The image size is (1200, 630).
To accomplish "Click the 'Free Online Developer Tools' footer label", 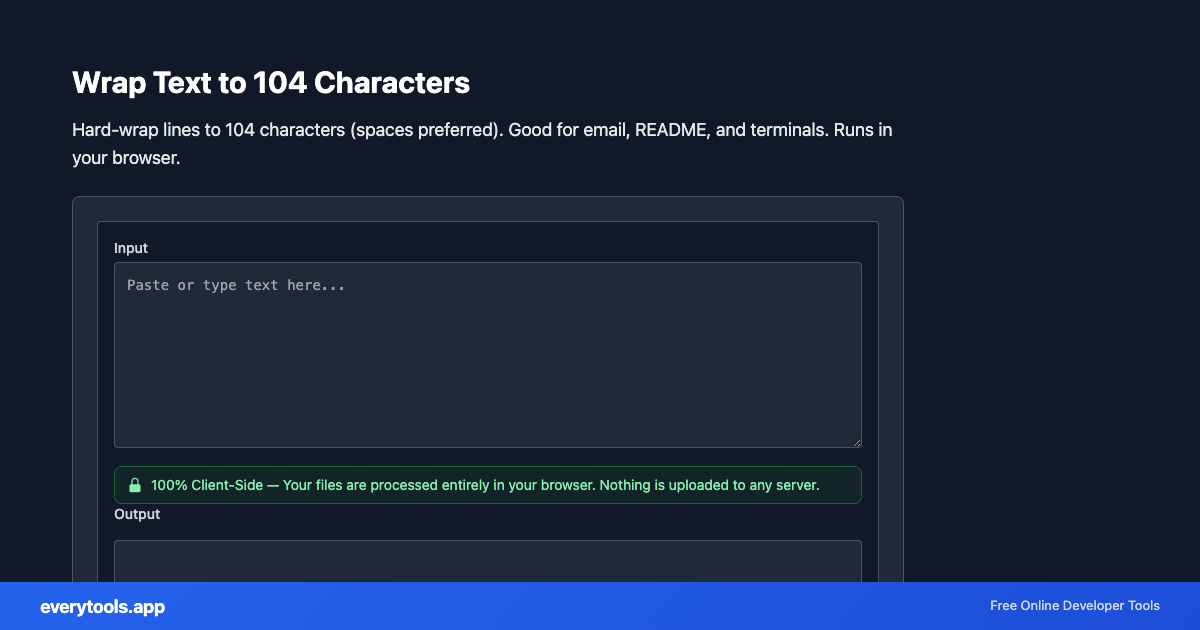I will coord(1074,606).
